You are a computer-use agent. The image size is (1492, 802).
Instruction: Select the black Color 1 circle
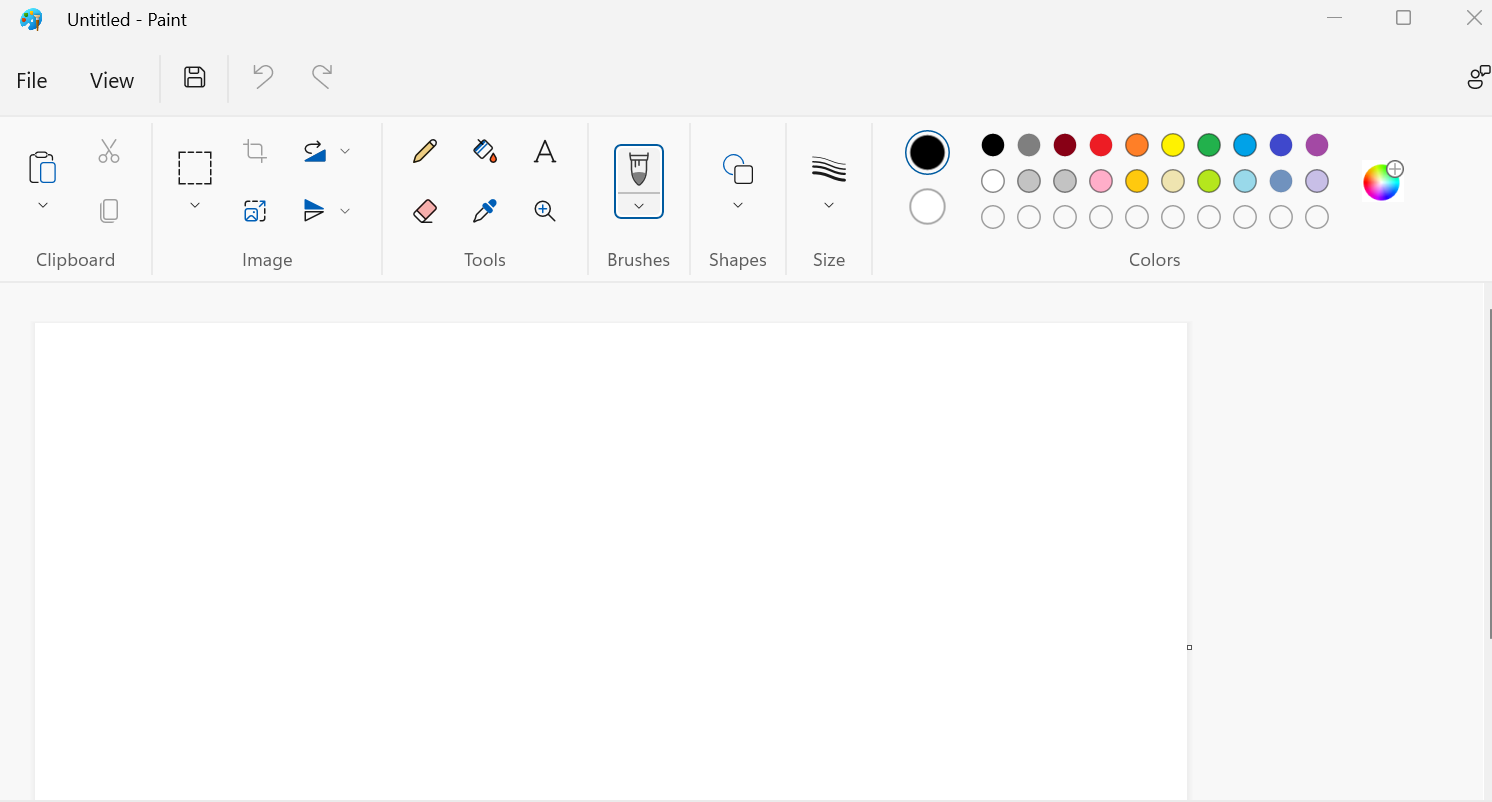(927, 152)
